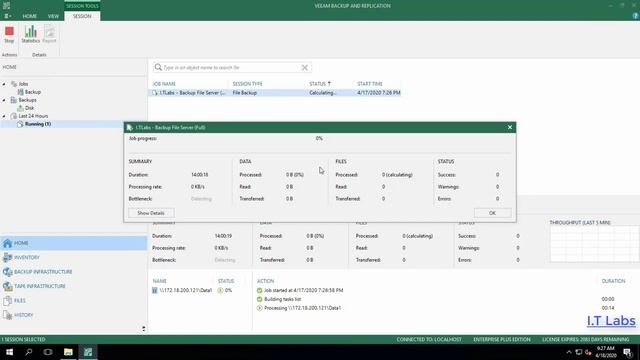Show hidden system tray icons
The width and height of the screenshot is (640, 360).
569,352
